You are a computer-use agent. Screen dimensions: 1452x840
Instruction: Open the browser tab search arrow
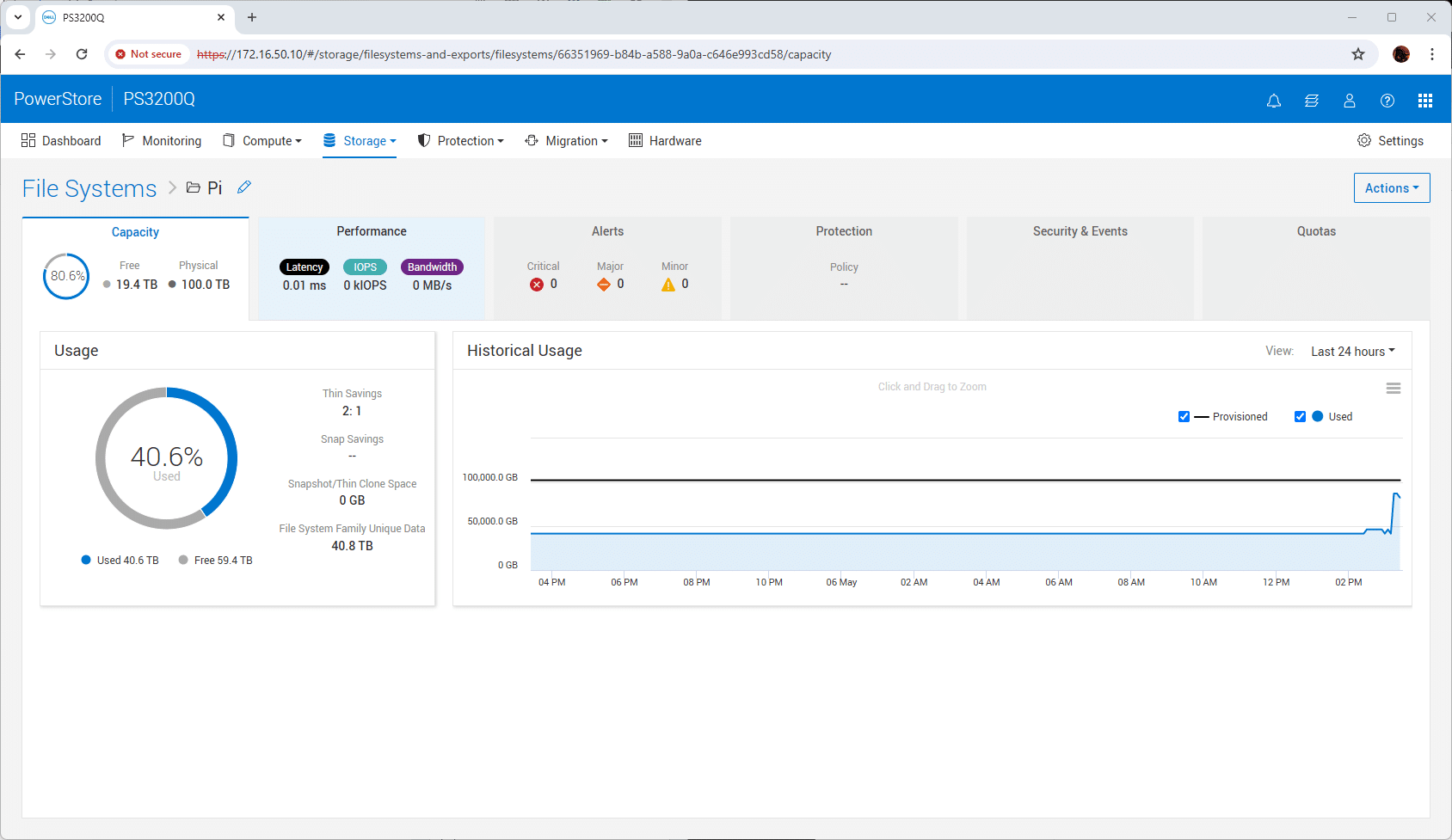tap(18, 17)
